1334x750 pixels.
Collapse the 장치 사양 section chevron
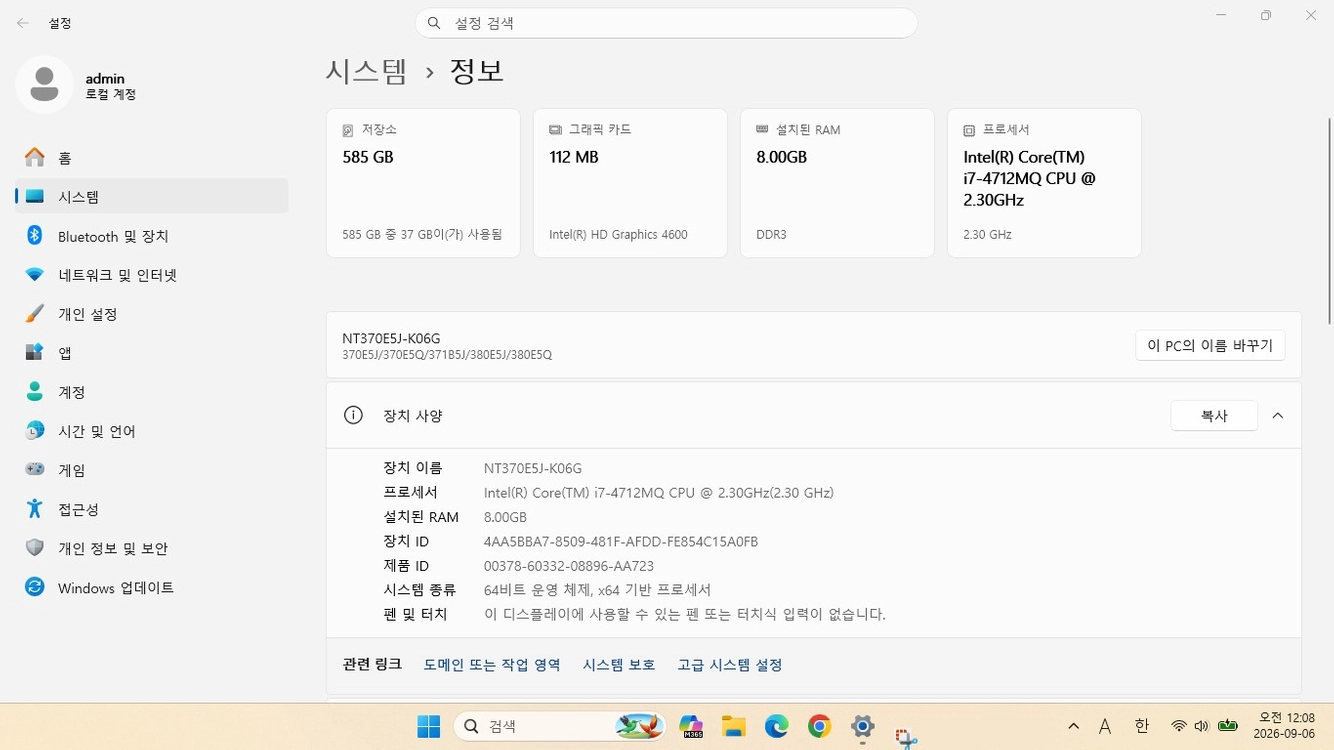click(x=1278, y=416)
